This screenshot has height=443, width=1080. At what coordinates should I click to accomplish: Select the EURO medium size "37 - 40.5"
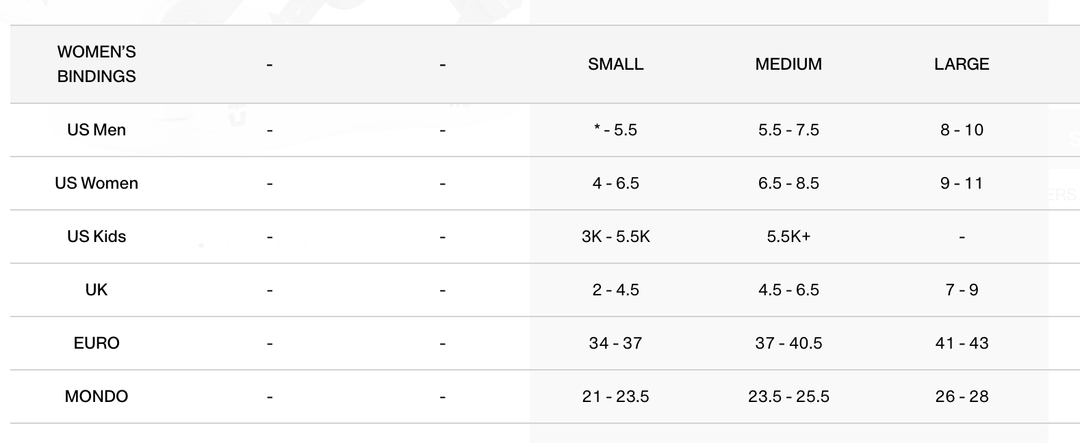[x=788, y=343]
